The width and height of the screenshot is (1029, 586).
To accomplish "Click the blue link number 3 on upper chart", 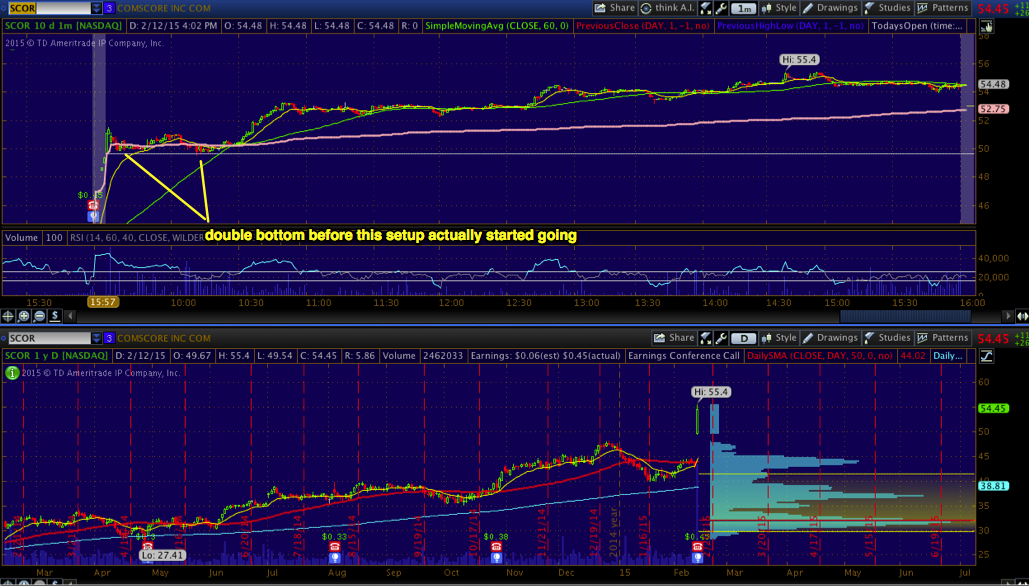I will click(109, 8).
